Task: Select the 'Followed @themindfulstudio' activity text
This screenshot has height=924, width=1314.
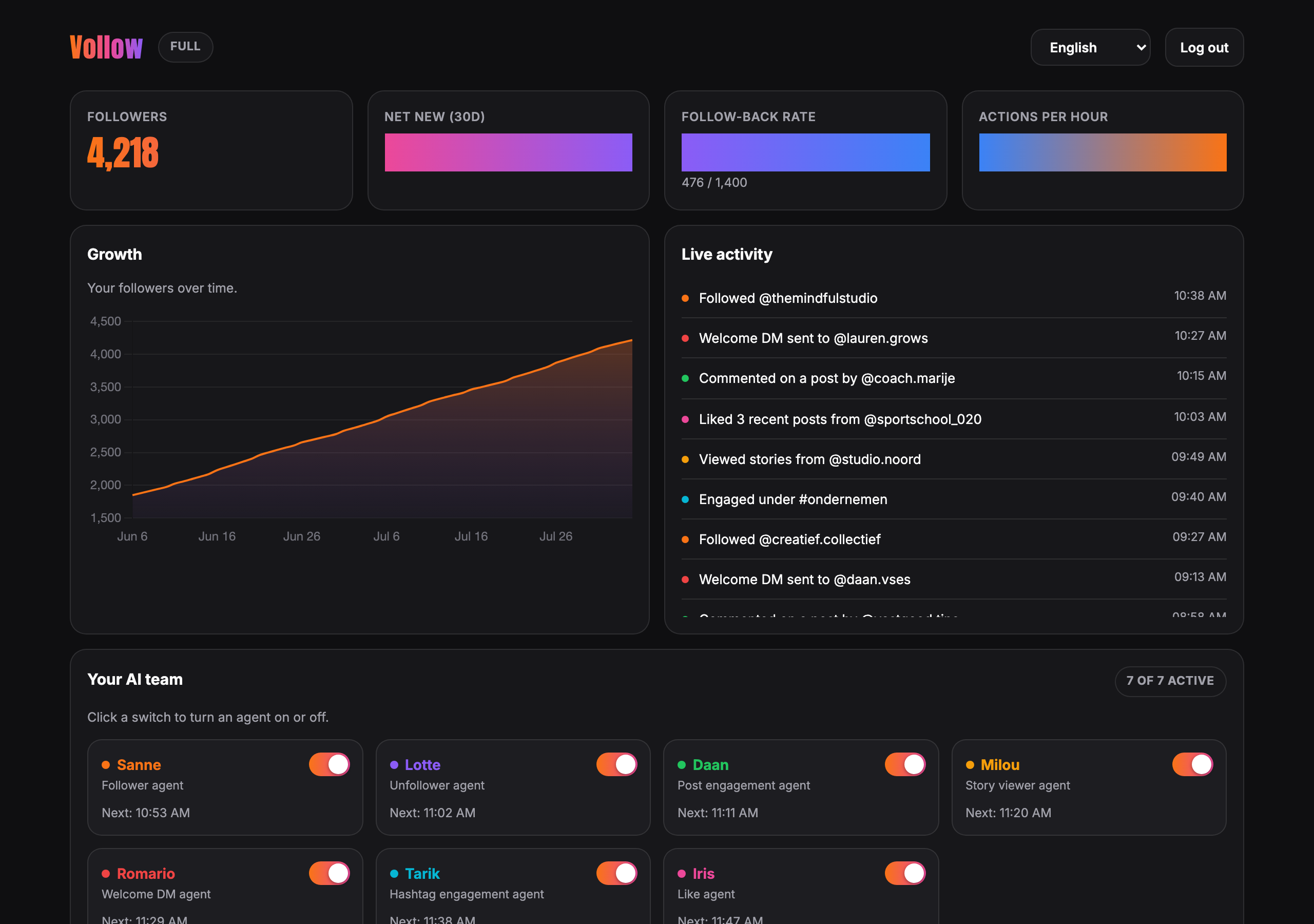Action: [x=788, y=298]
